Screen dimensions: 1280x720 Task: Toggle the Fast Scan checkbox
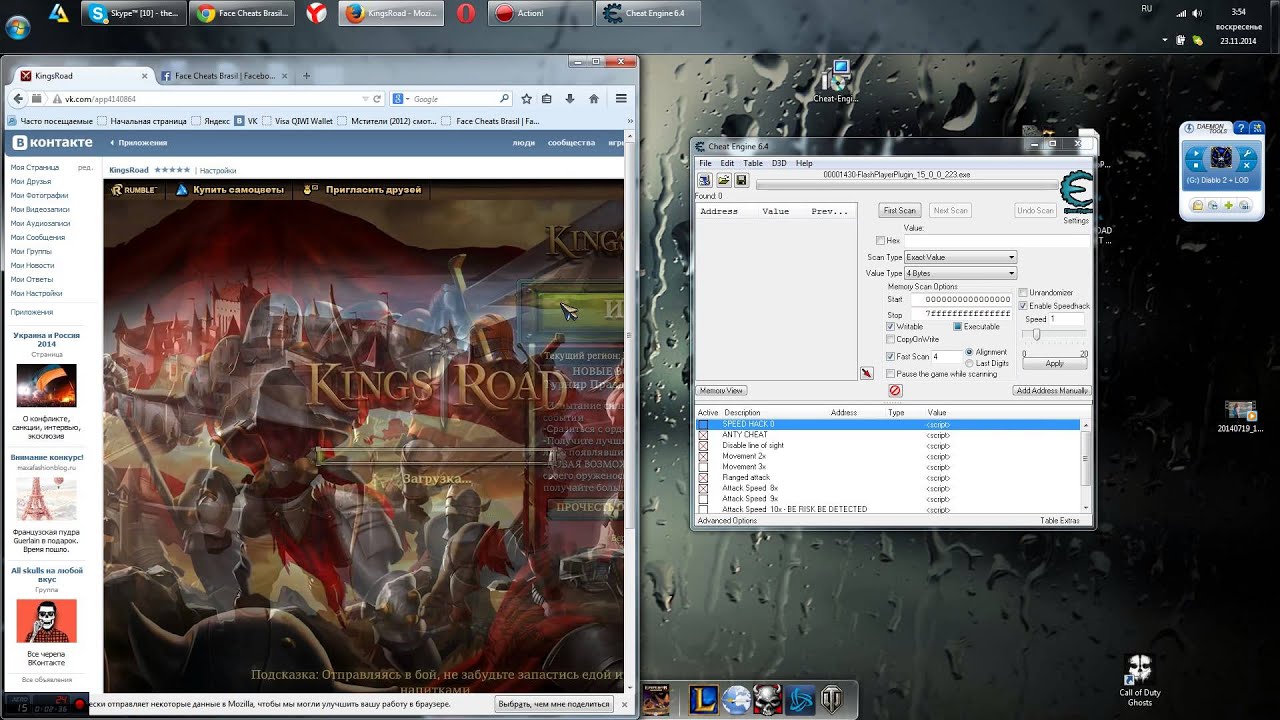click(891, 357)
